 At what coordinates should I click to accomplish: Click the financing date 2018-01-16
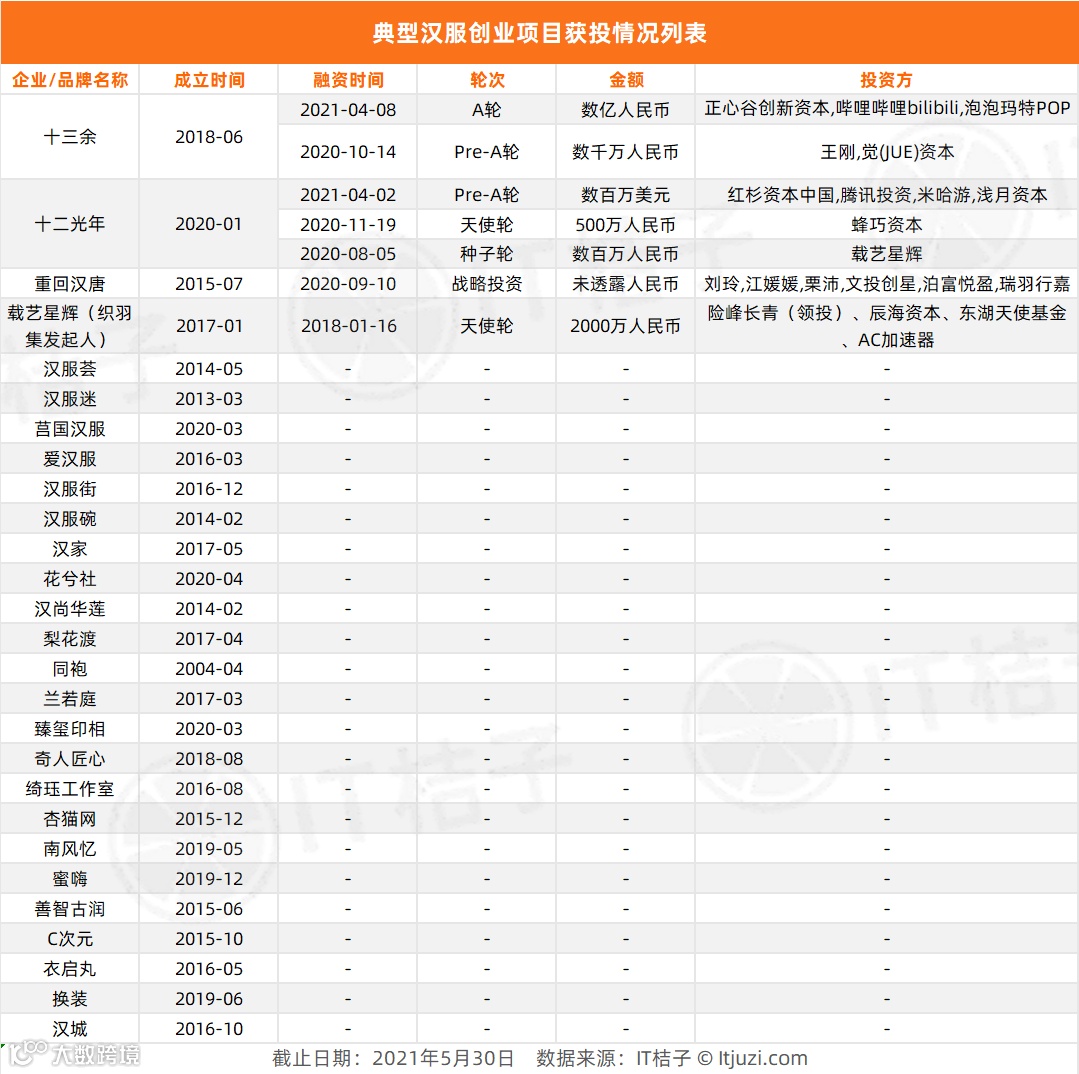(x=349, y=326)
